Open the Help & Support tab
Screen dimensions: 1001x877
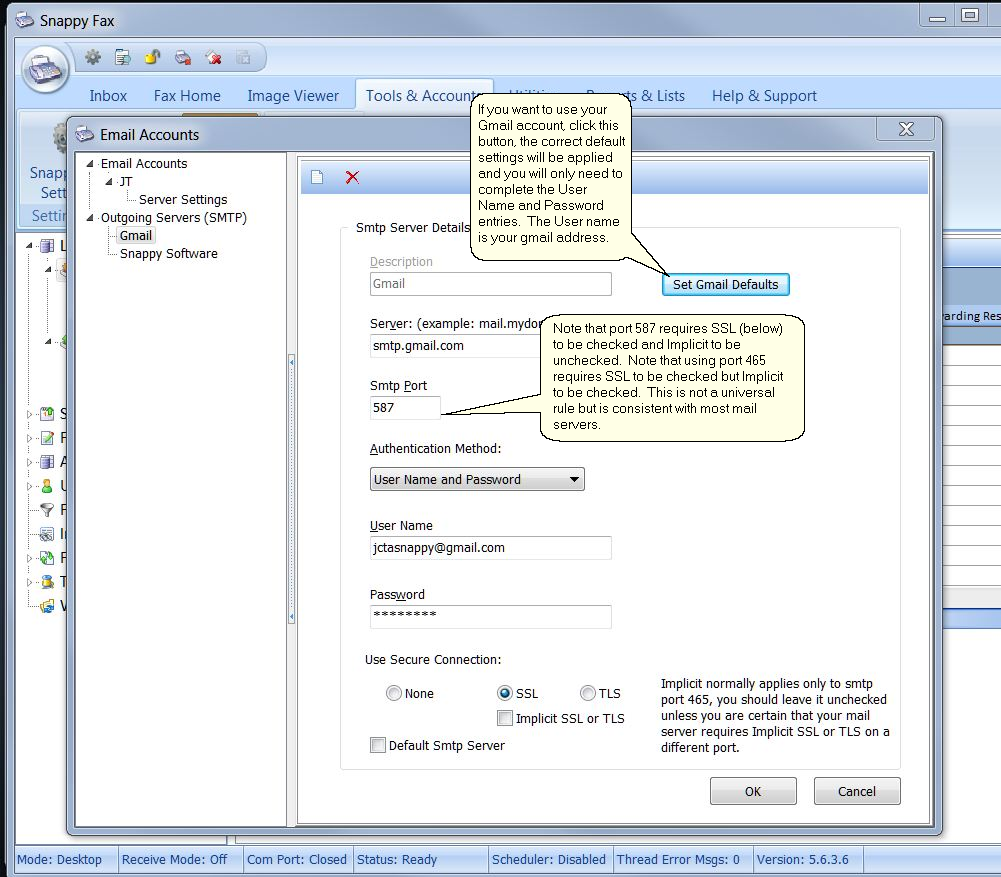click(x=764, y=96)
